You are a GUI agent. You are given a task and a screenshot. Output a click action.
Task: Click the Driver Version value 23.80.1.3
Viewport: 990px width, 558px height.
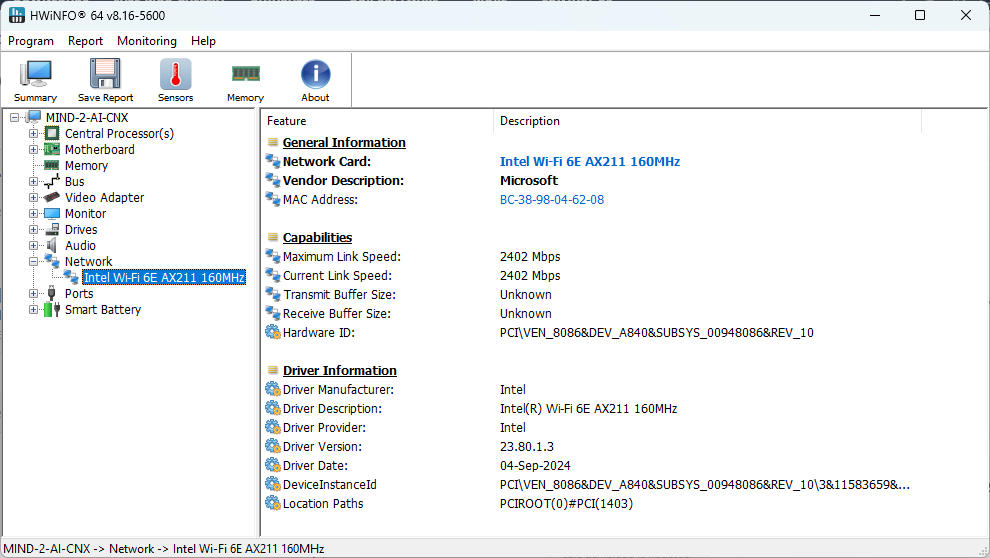pos(527,446)
